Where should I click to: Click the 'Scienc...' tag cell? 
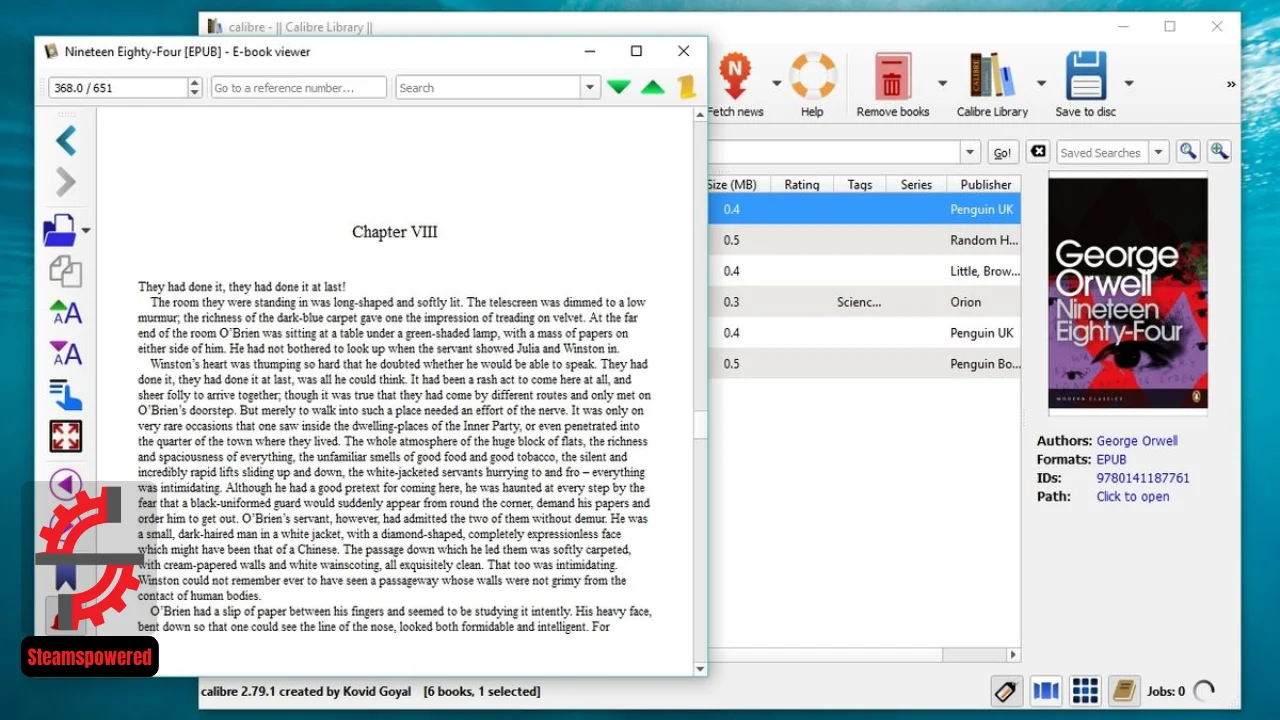point(859,302)
